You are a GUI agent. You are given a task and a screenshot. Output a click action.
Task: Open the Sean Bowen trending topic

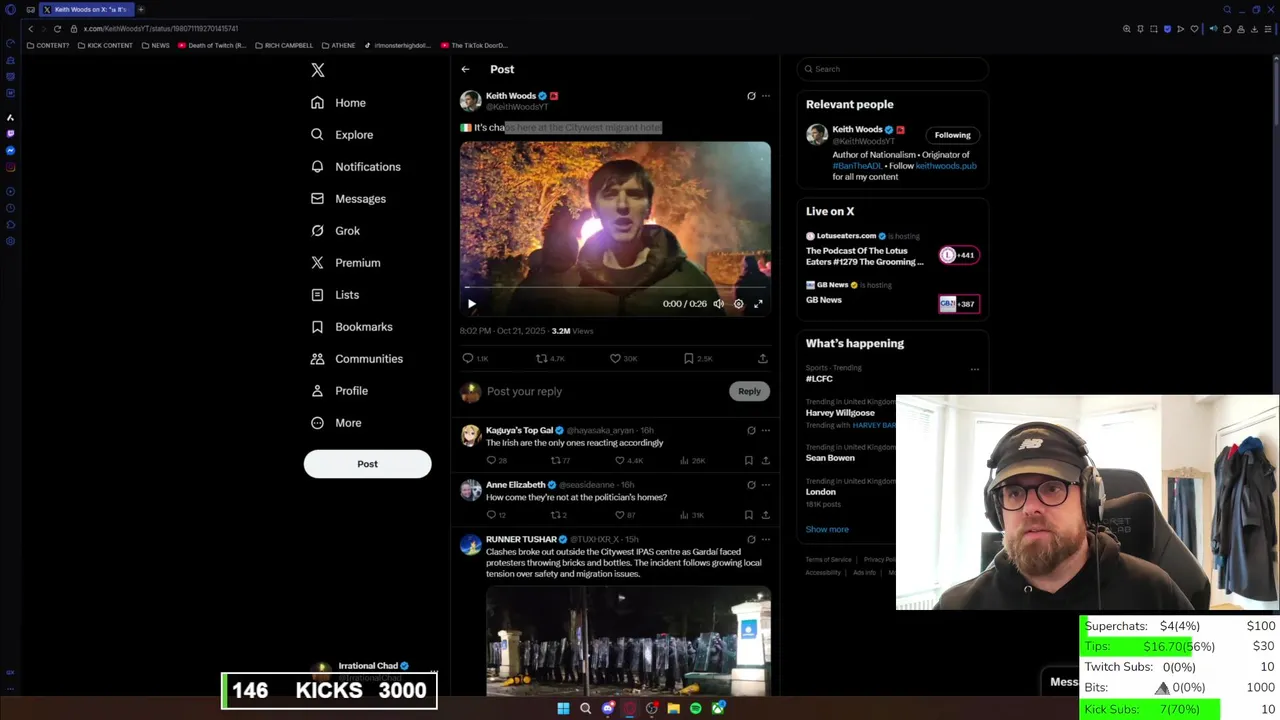830,458
